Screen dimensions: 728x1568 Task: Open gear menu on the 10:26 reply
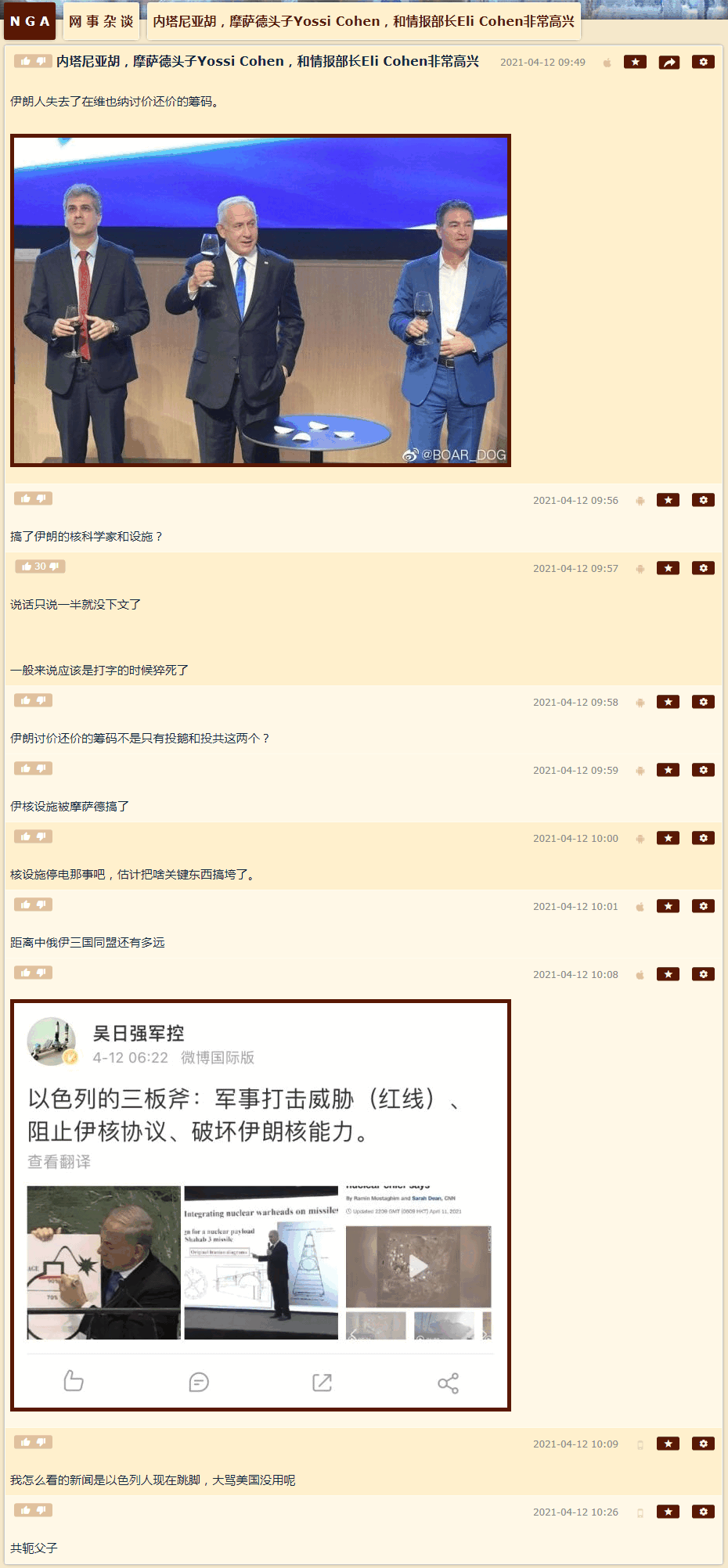pos(703,1512)
